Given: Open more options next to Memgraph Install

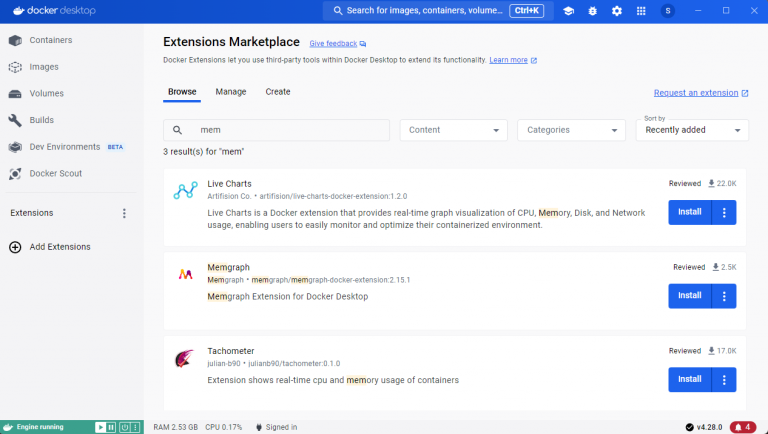Looking at the screenshot, I should (x=724, y=296).
